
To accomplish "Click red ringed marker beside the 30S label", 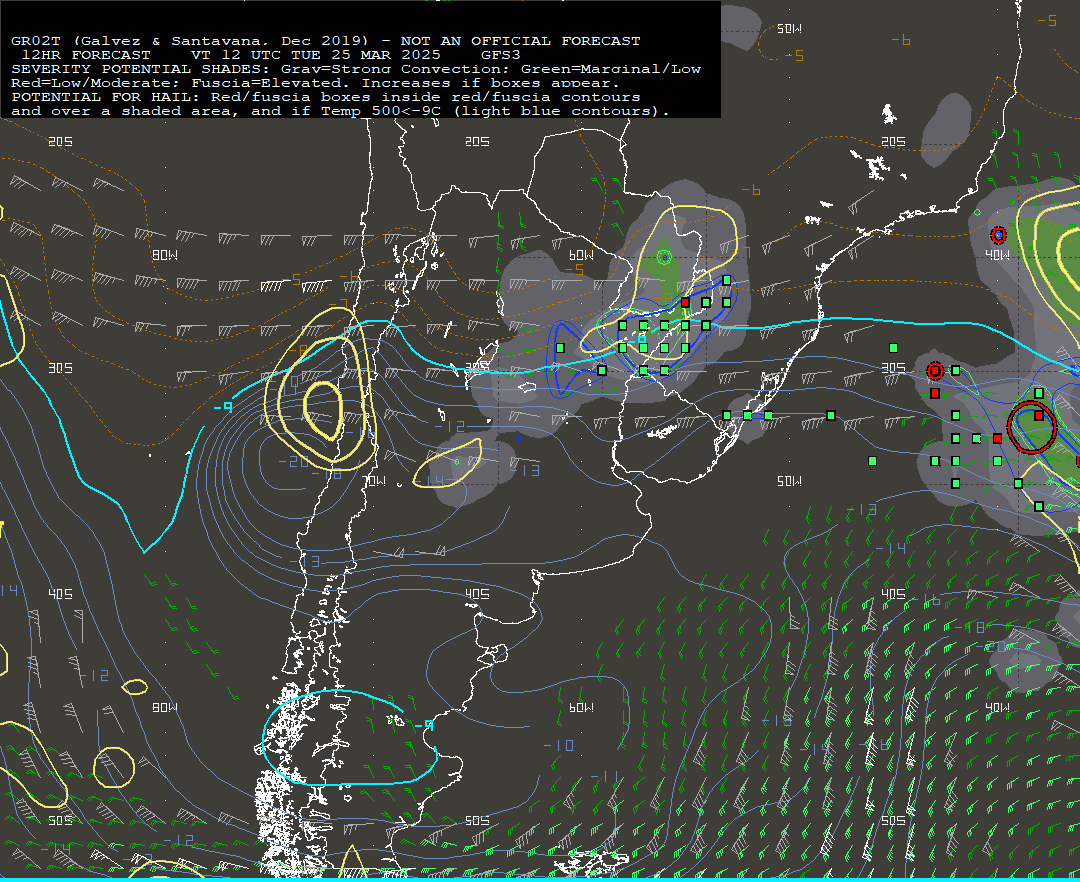I will (935, 371).
